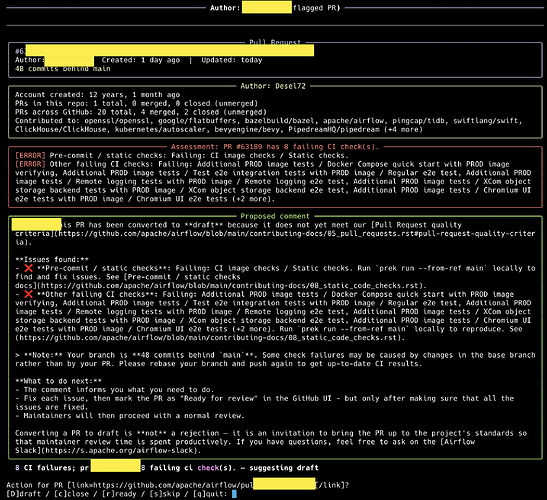The image size is (547, 500).
Task: Click the '**What to do next:**' heading
Action: tap(58, 381)
